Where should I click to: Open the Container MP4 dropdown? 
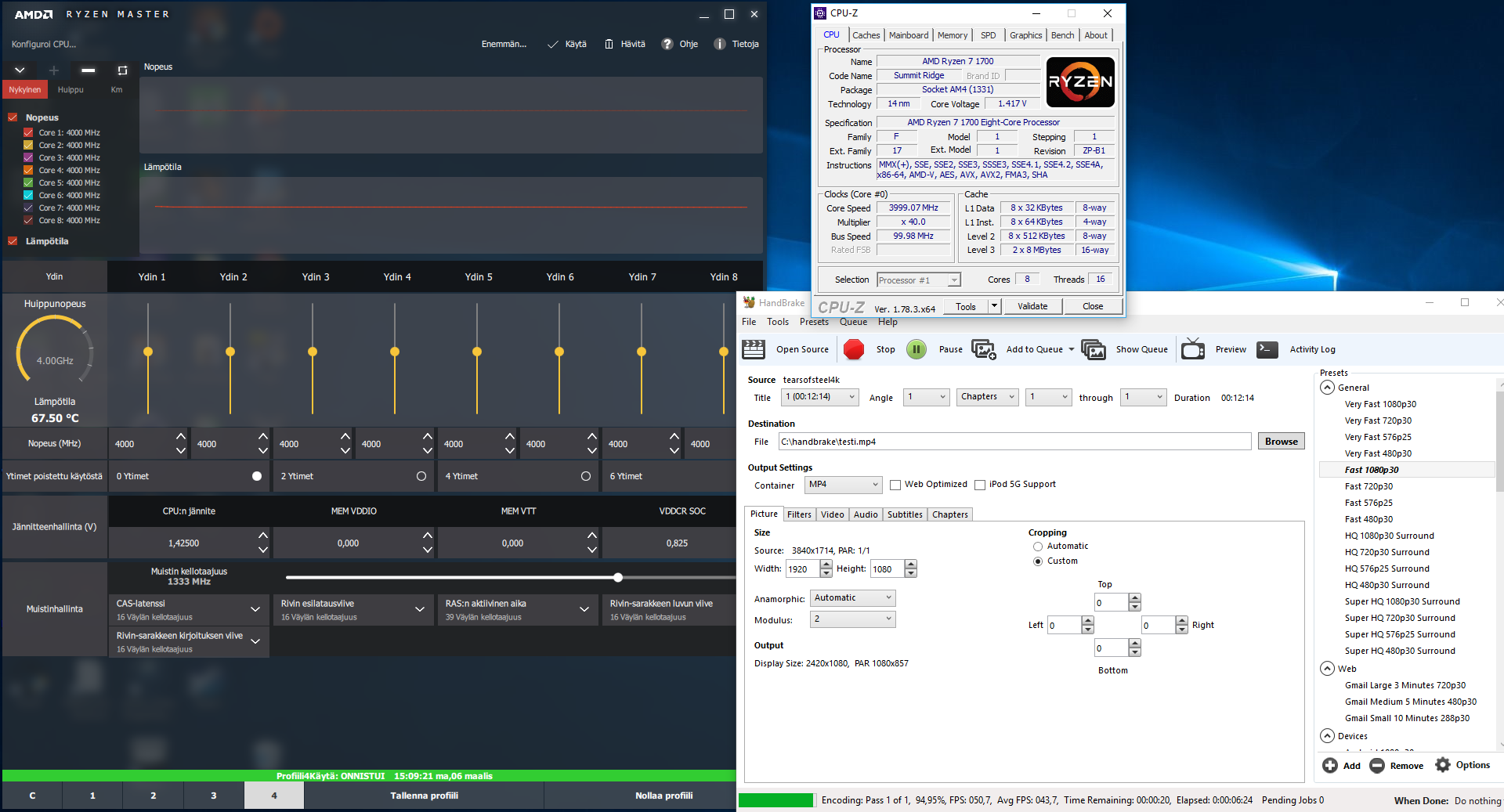point(844,485)
